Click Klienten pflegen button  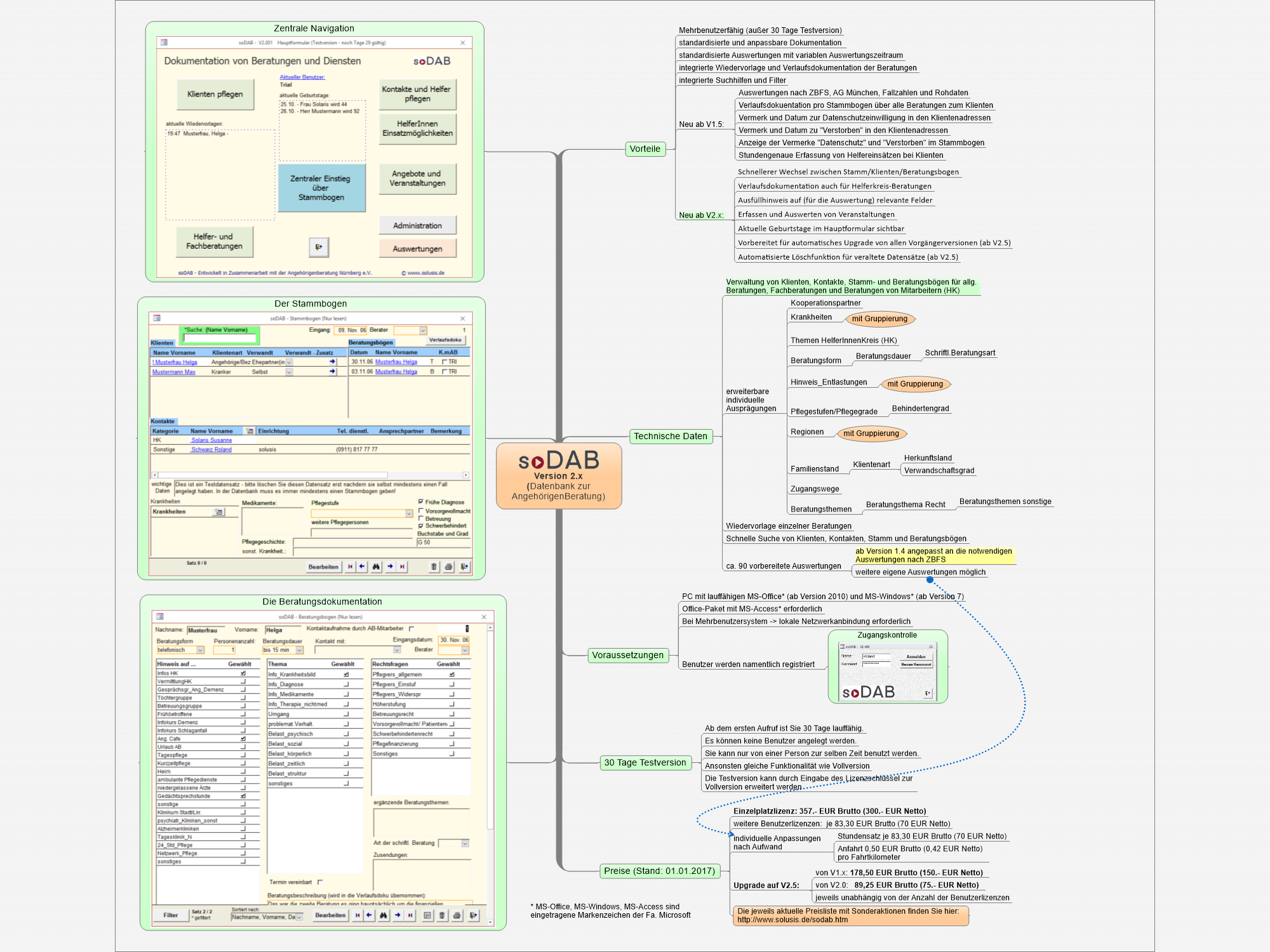click(215, 95)
